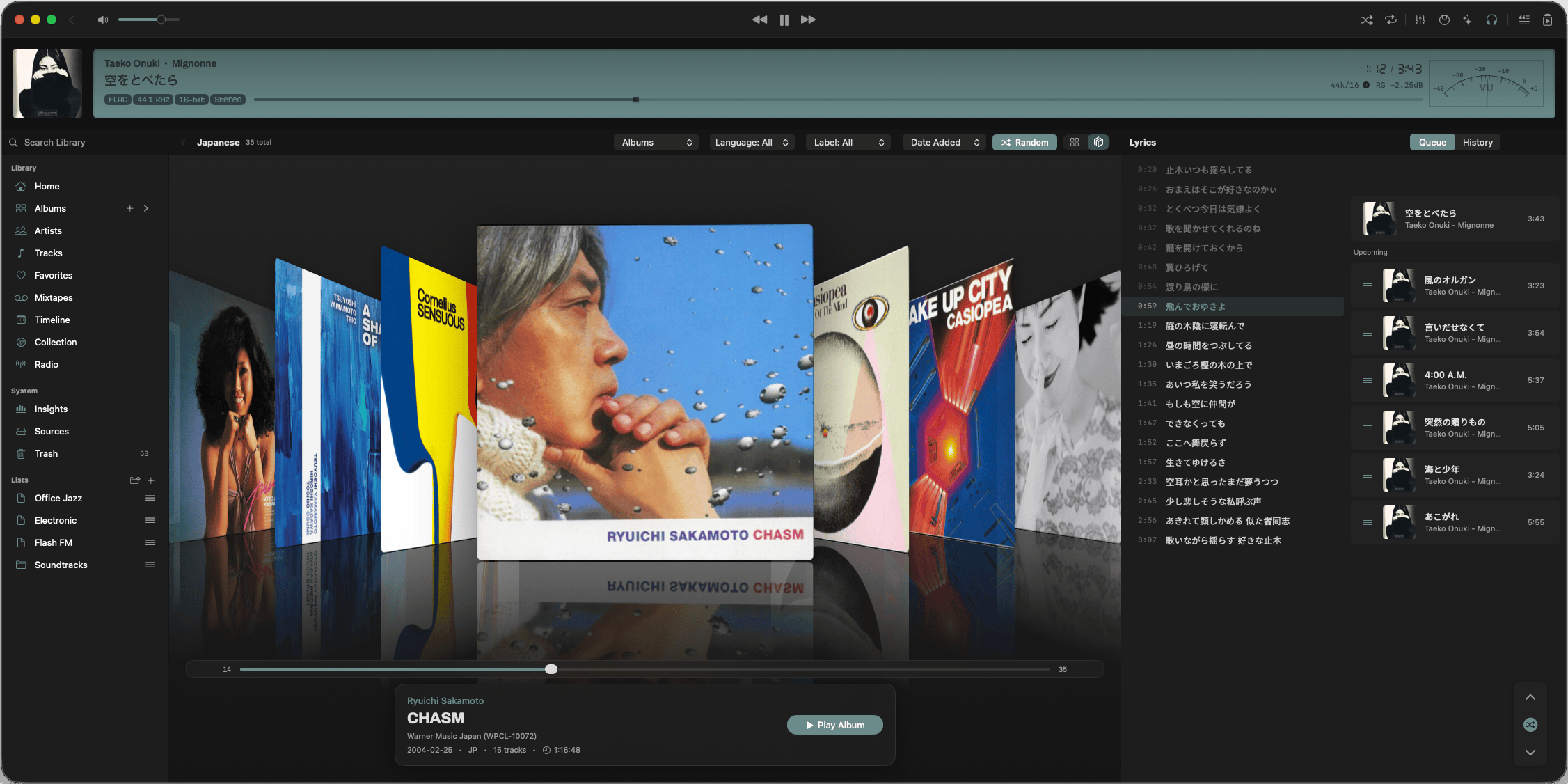This screenshot has height=784, width=1568.
Task: Jump to lyric line at 2:33
Action: pyautogui.click(x=1232, y=482)
